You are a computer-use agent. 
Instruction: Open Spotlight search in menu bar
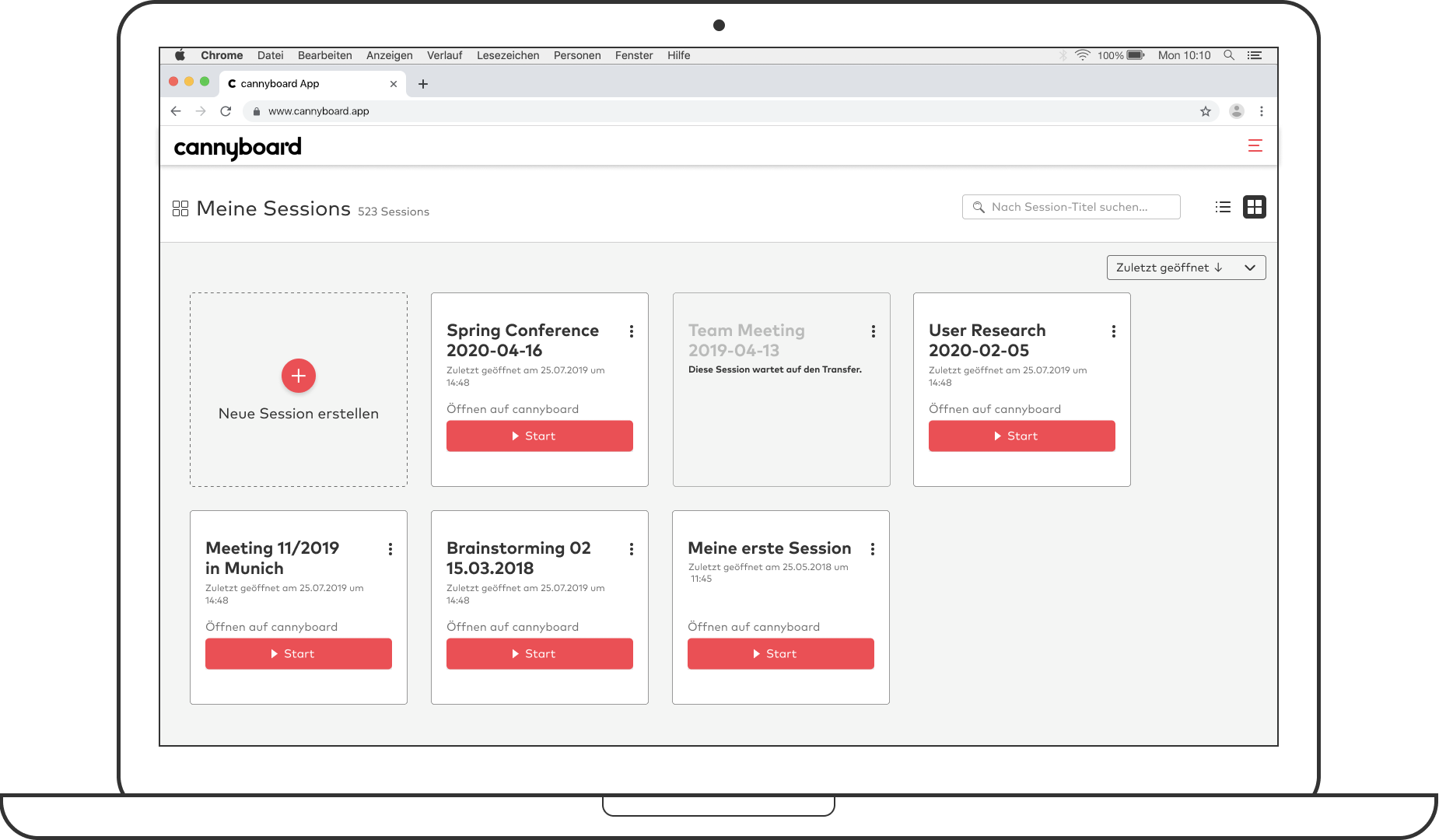click(x=1229, y=55)
